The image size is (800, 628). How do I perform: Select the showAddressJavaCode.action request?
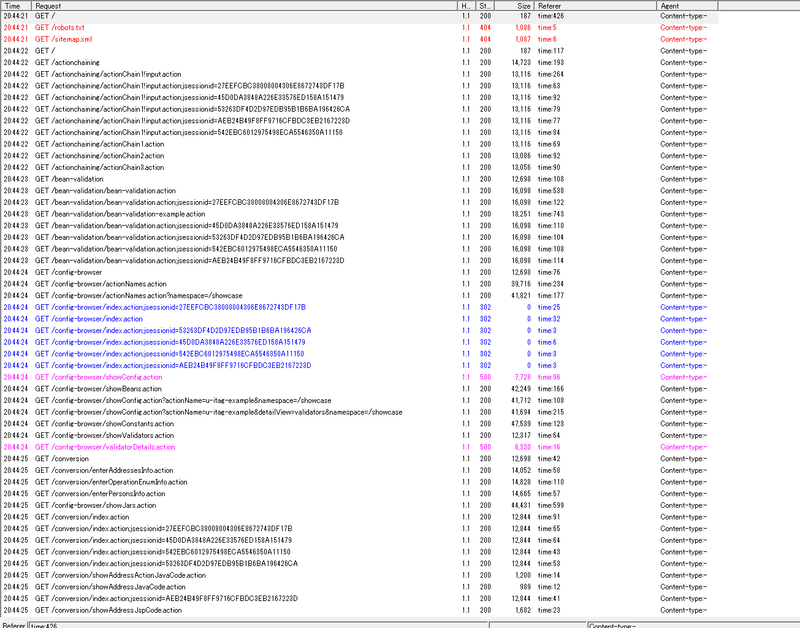[359, 587]
